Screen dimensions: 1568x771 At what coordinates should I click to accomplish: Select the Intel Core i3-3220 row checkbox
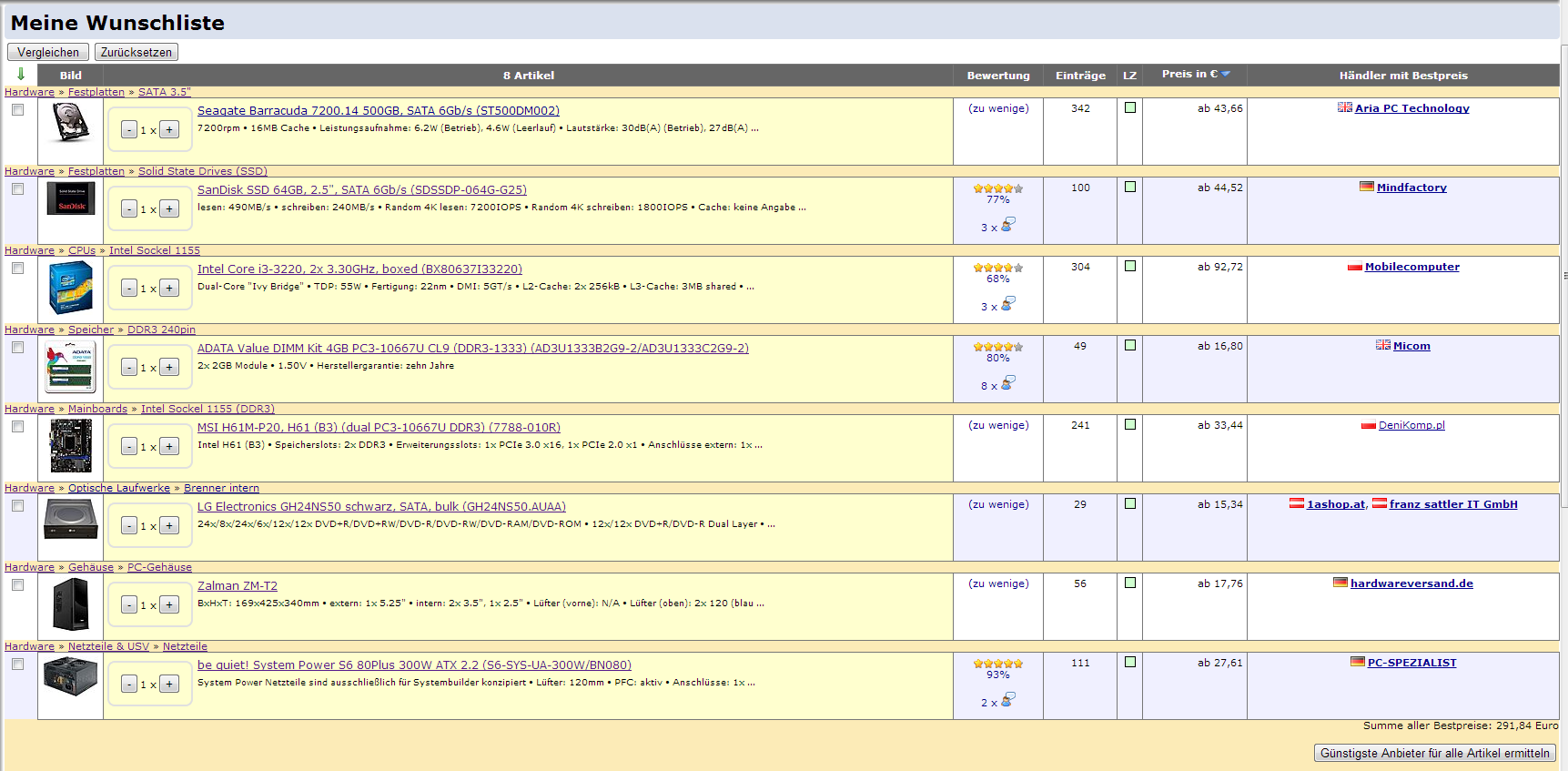tap(18, 268)
